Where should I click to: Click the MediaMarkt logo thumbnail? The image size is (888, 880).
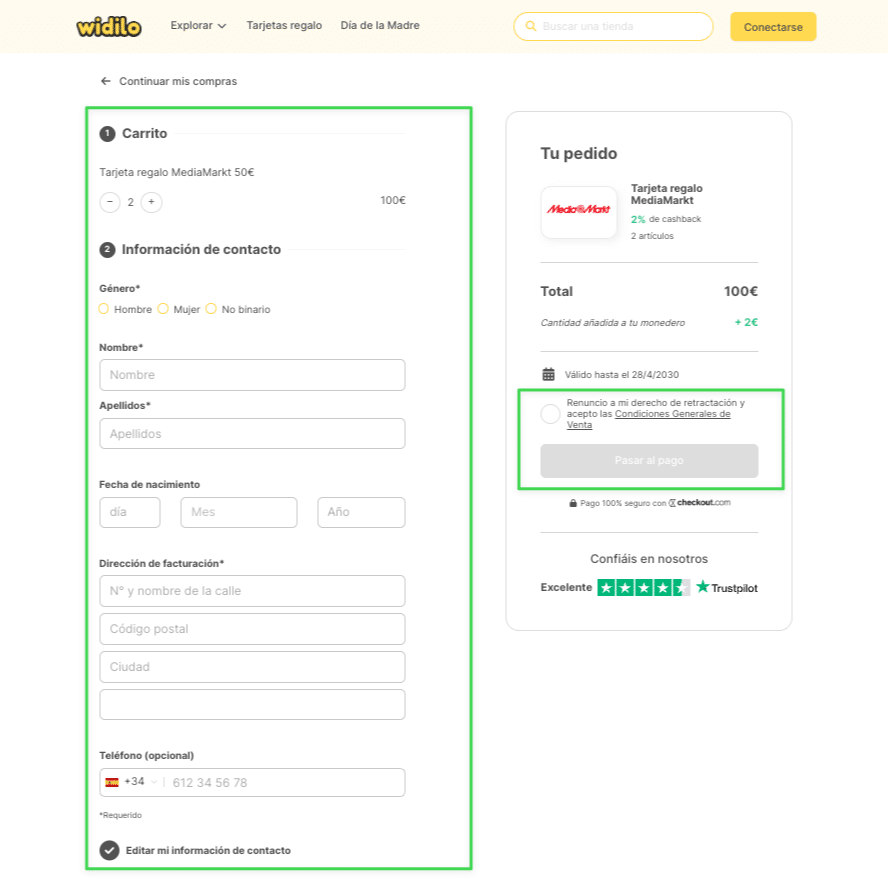[x=578, y=211]
